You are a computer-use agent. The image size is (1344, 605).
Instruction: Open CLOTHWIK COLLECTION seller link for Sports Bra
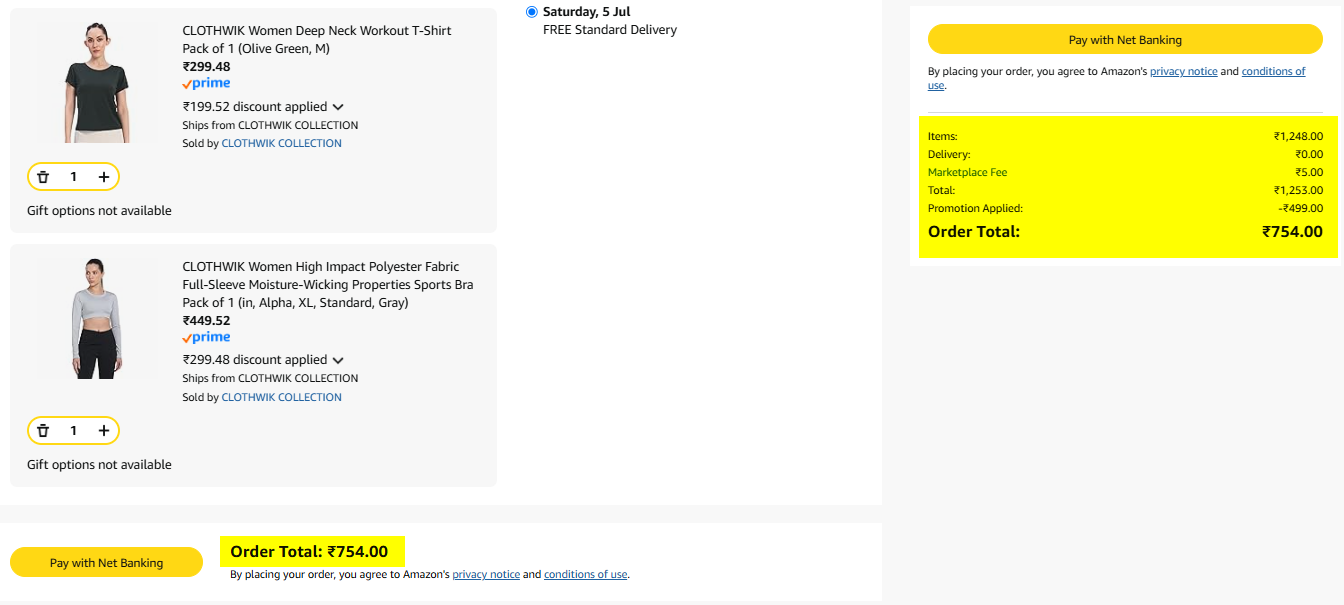[x=281, y=398]
